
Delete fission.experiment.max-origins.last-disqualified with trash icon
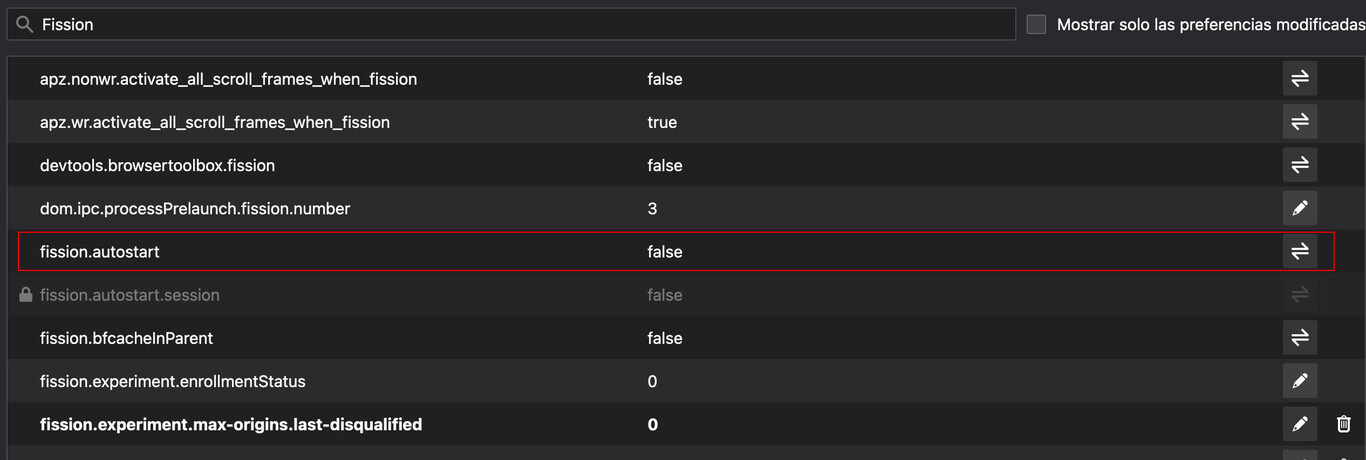(x=1343, y=425)
